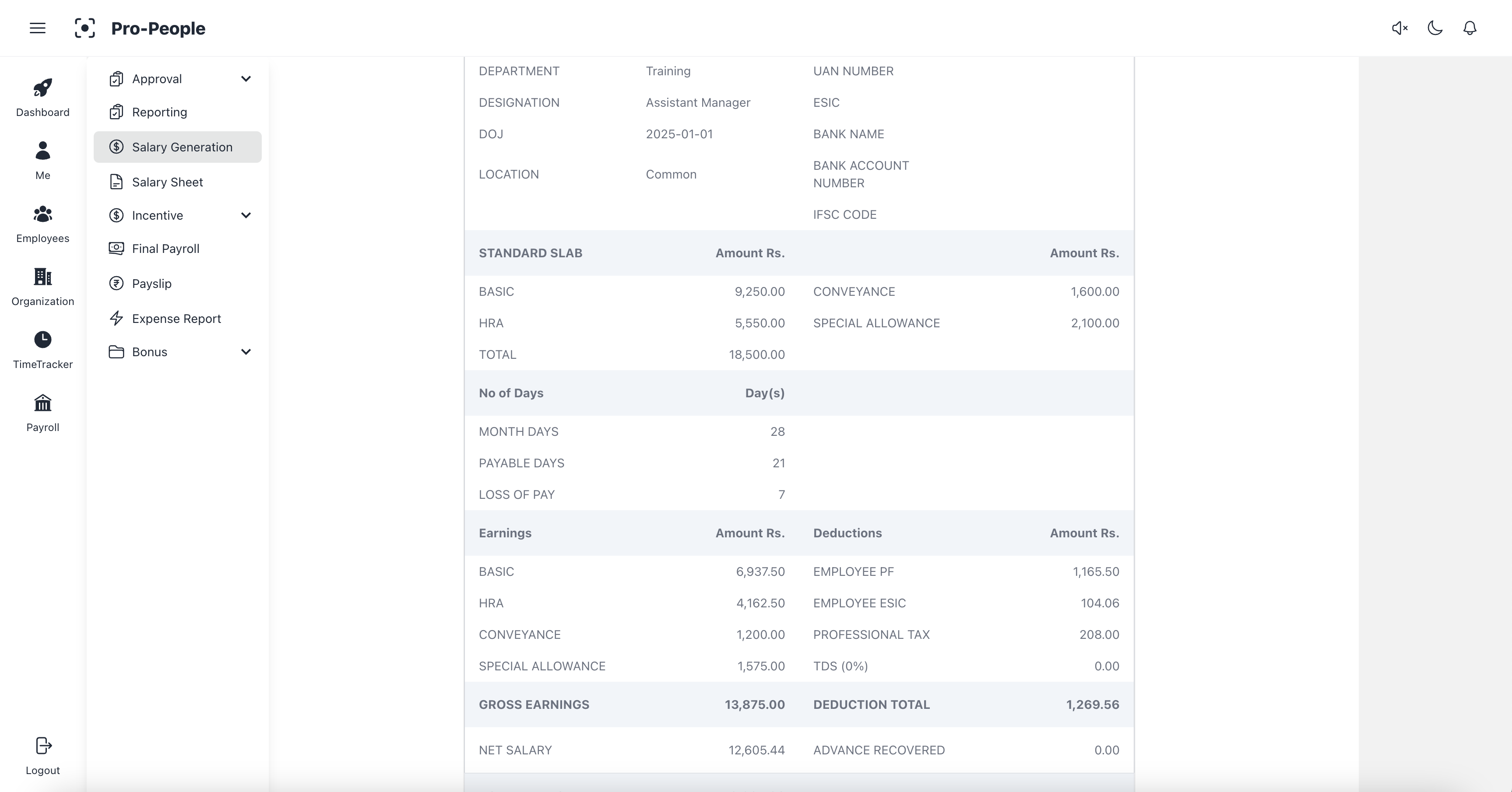Select Reporting from the menu
The width and height of the screenshot is (1512, 792).
(x=160, y=112)
